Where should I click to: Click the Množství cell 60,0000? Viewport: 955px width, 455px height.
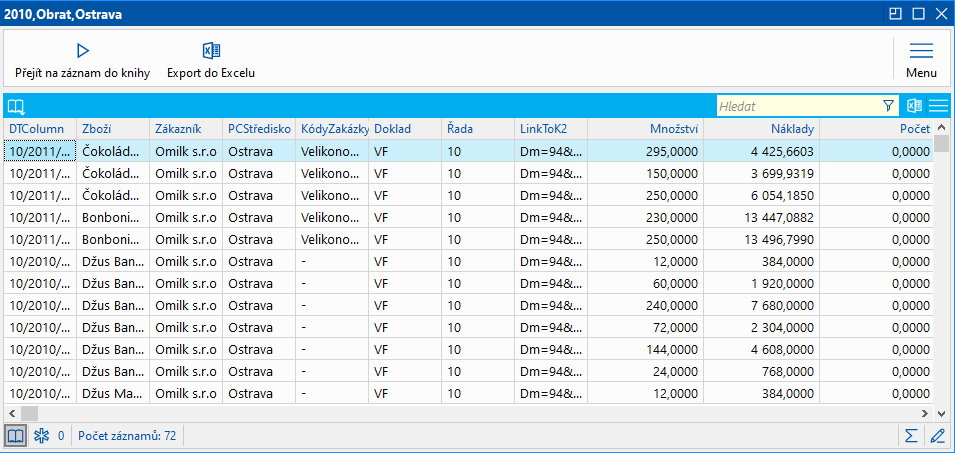pos(646,283)
